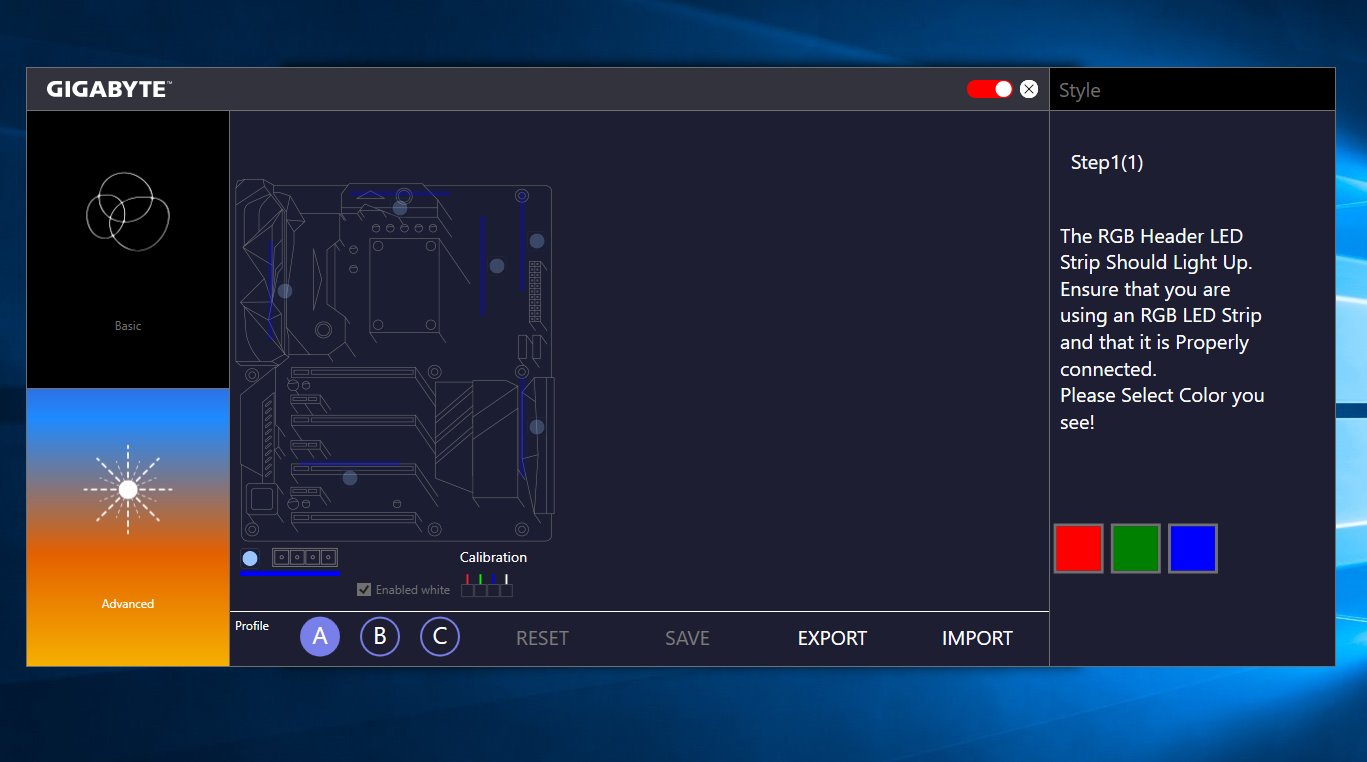
Task: Switch to profile C
Action: [440, 637]
